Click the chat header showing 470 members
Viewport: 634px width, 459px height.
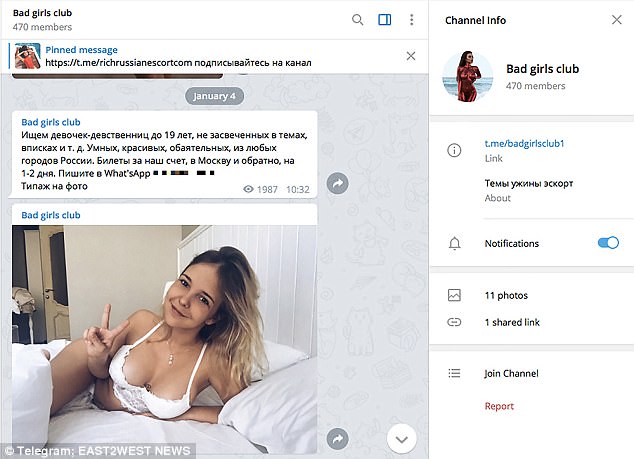pyautogui.click(x=42, y=20)
